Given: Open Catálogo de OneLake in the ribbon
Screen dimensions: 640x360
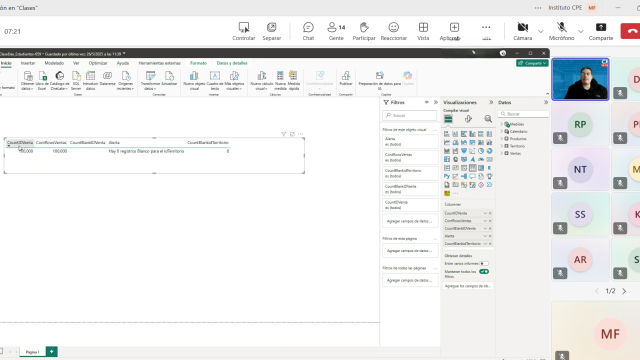Looking at the screenshot, I should 60,80.
